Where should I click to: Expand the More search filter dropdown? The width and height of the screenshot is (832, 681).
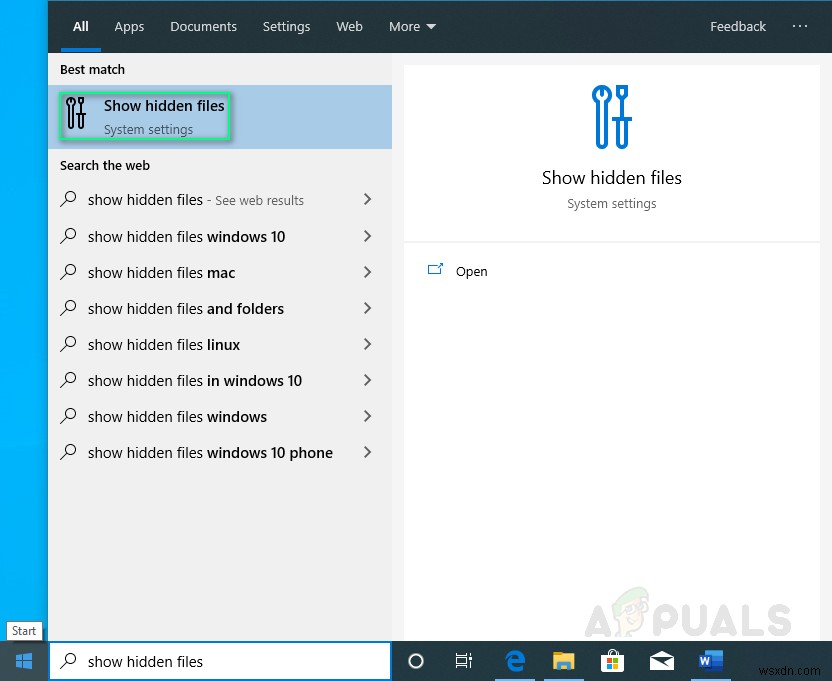[x=411, y=27]
